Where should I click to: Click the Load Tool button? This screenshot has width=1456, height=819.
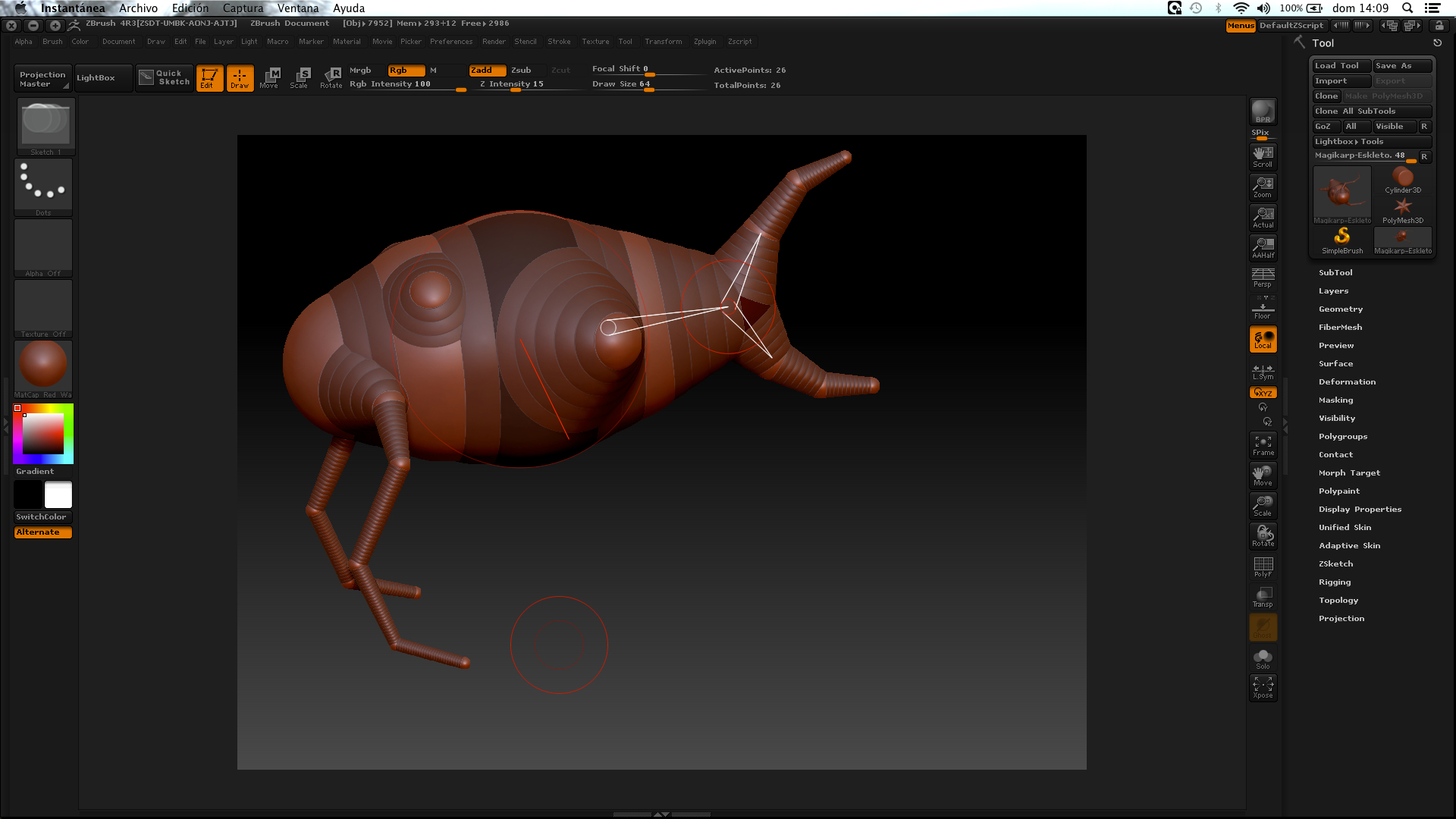click(1340, 66)
